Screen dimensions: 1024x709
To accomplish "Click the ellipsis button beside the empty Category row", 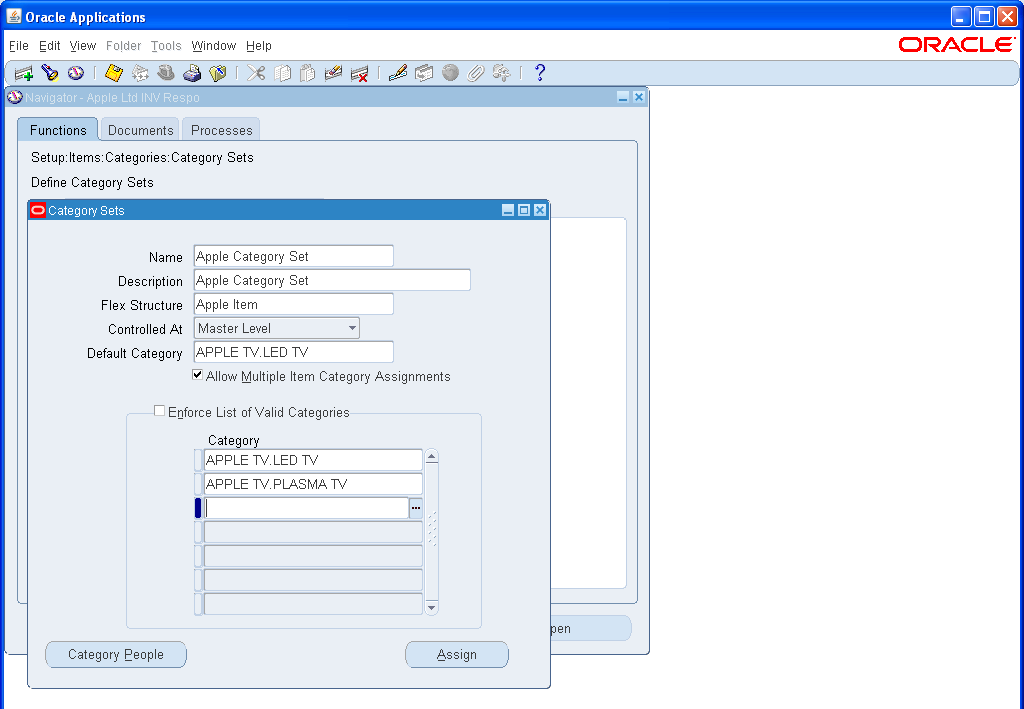I will pyautogui.click(x=416, y=508).
